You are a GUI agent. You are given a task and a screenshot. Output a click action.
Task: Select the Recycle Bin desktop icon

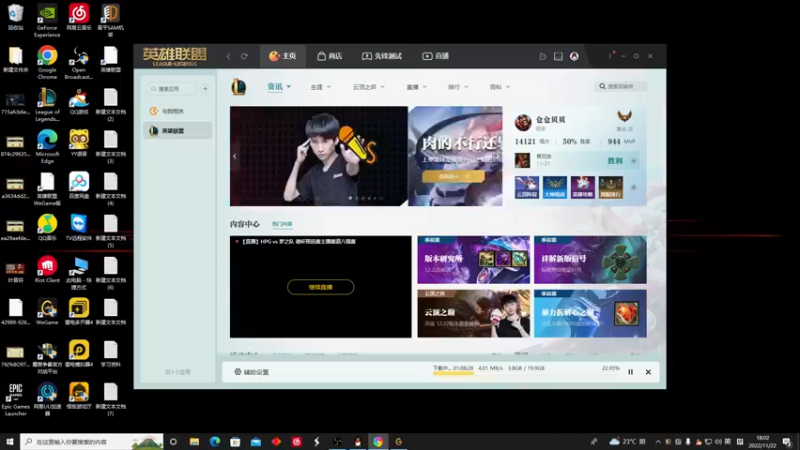(15, 17)
